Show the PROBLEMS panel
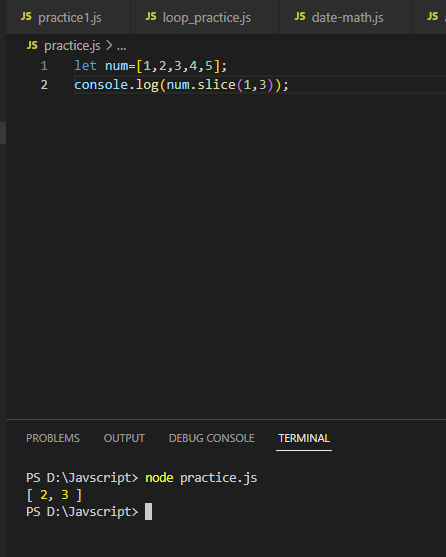Image resolution: width=446 pixels, height=557 pixels. (x=53, y=438)
